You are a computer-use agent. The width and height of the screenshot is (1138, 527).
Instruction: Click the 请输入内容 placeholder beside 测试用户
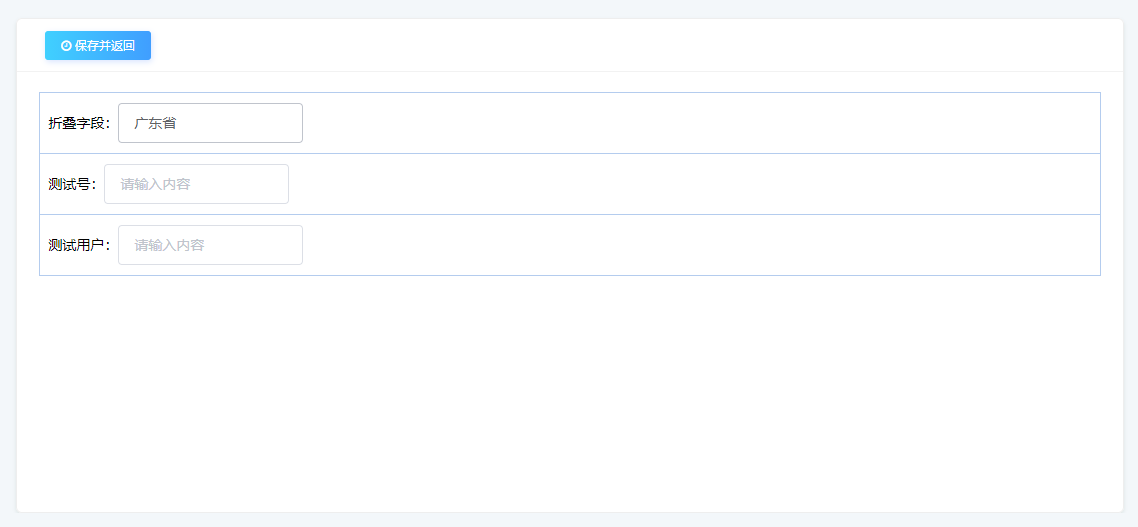169,245
